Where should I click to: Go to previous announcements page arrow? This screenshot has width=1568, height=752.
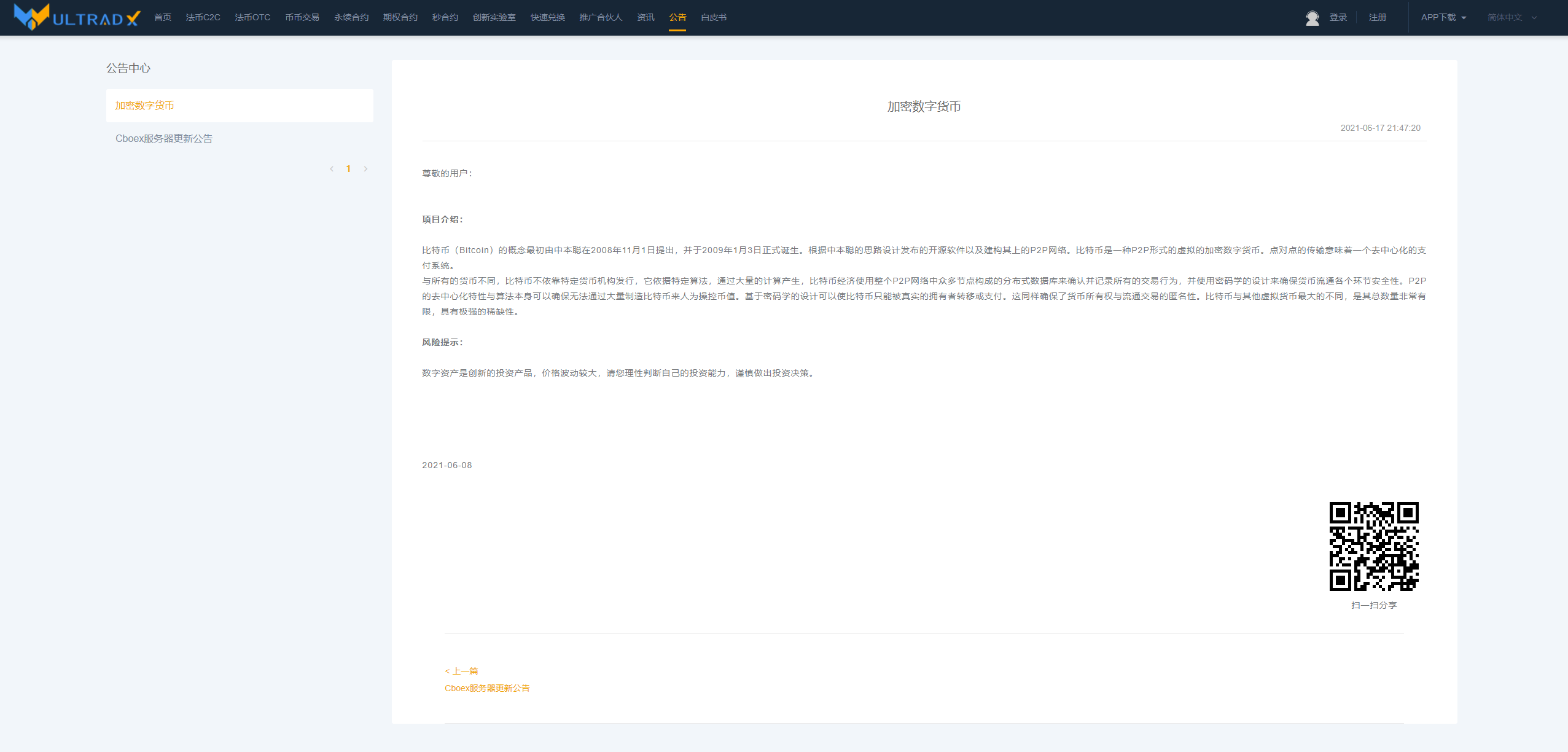point(332,169)
